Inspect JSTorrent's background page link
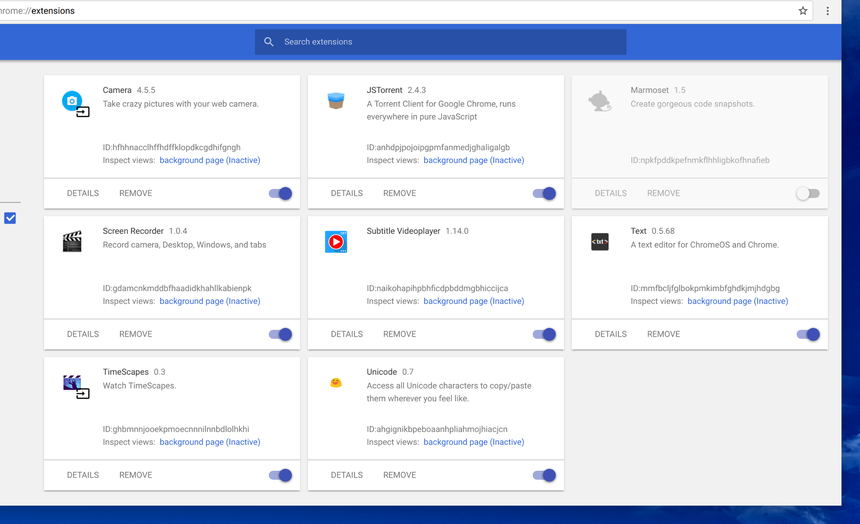Screen dimensions: 860x524 (473, 160)
